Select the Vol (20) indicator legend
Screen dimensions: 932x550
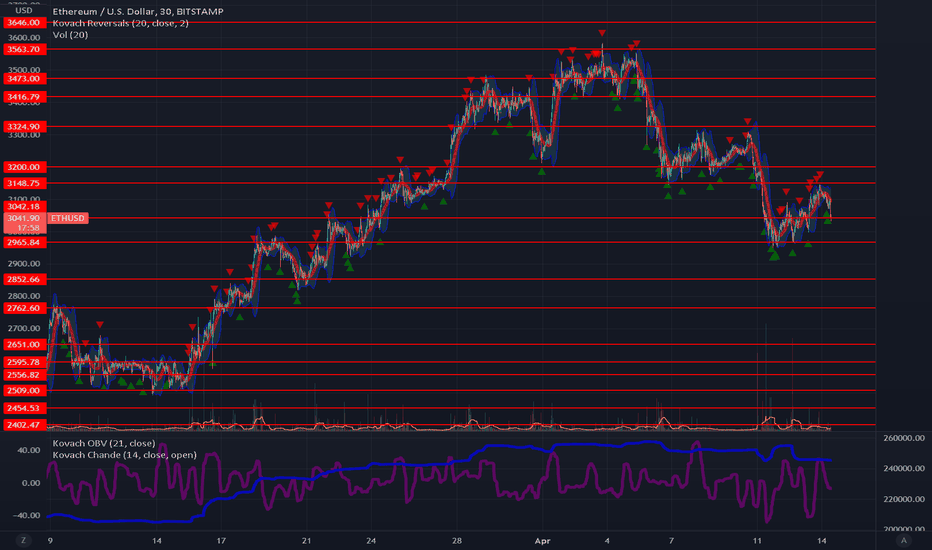tap(70, 35)
